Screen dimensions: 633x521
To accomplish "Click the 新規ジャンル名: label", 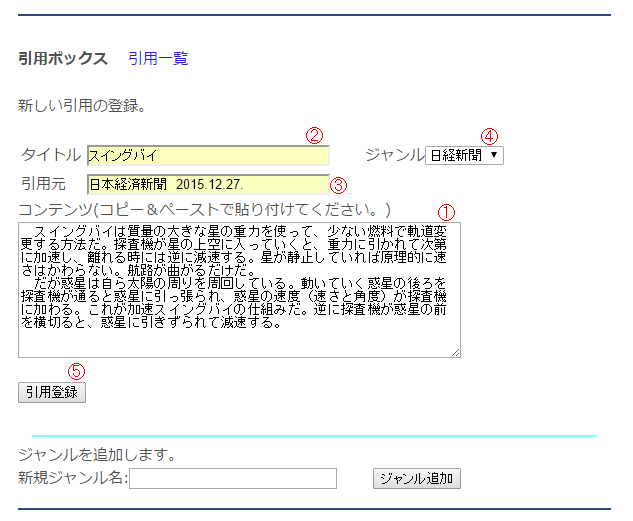I will pos(73,478).
